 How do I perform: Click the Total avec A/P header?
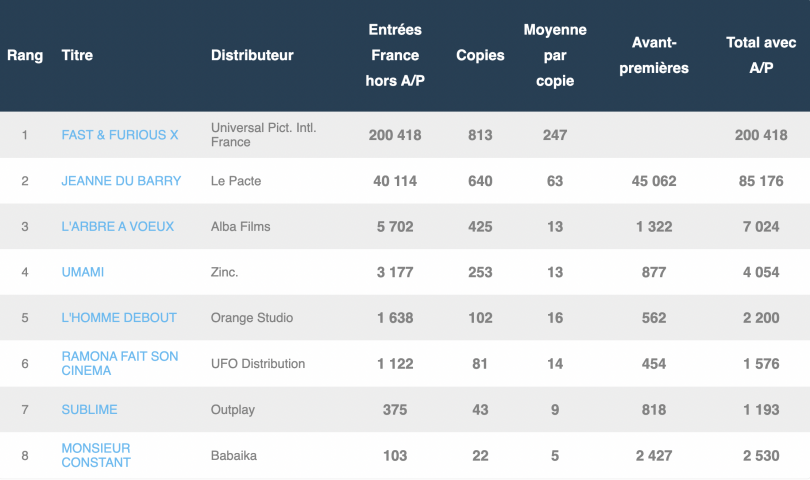click(x=761, y=55)
